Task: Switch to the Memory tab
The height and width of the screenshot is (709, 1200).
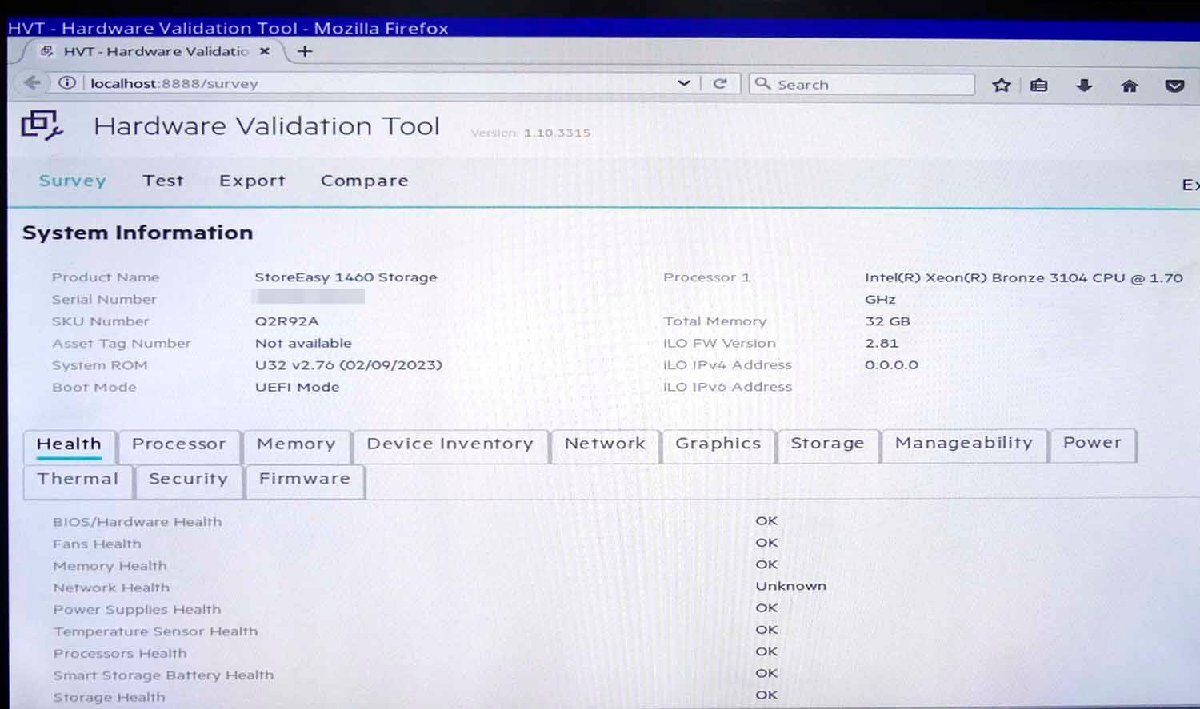Action: coord(296,445)
